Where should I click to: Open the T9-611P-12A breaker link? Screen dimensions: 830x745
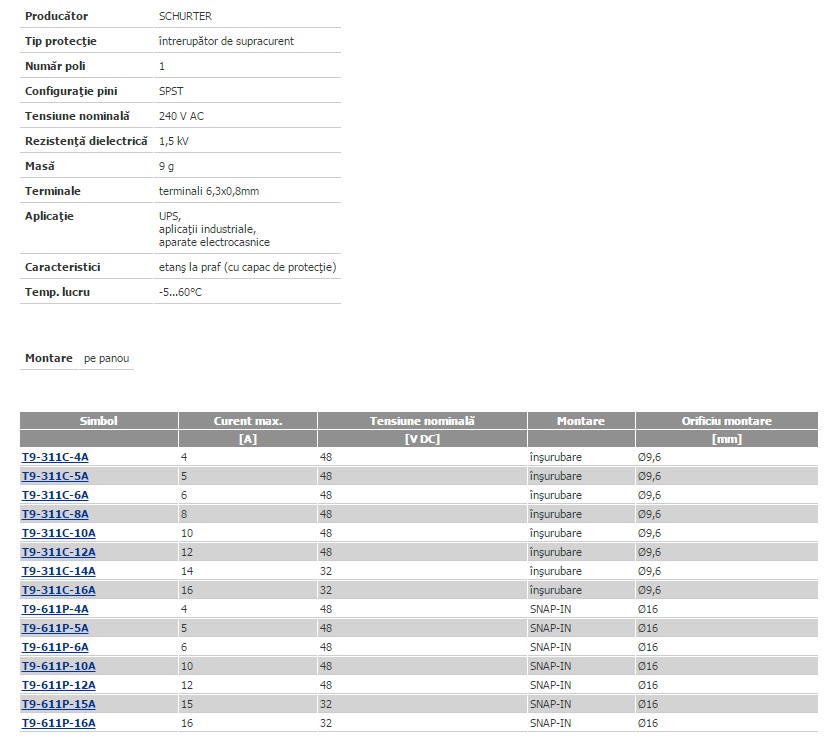tap(58, 685)
